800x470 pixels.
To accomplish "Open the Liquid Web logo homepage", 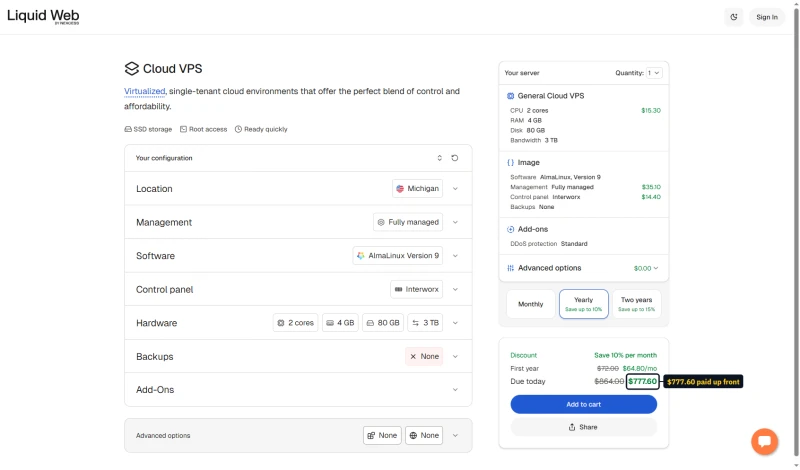I will [x=43, y=16].
